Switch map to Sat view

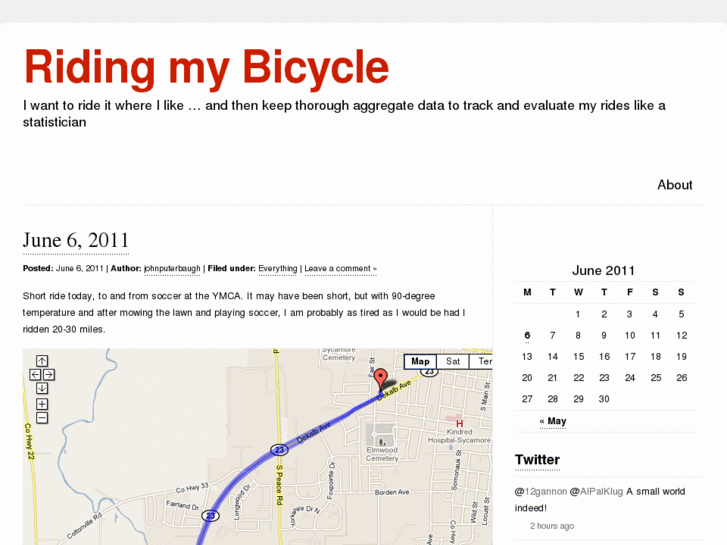[x=453, y=362]
